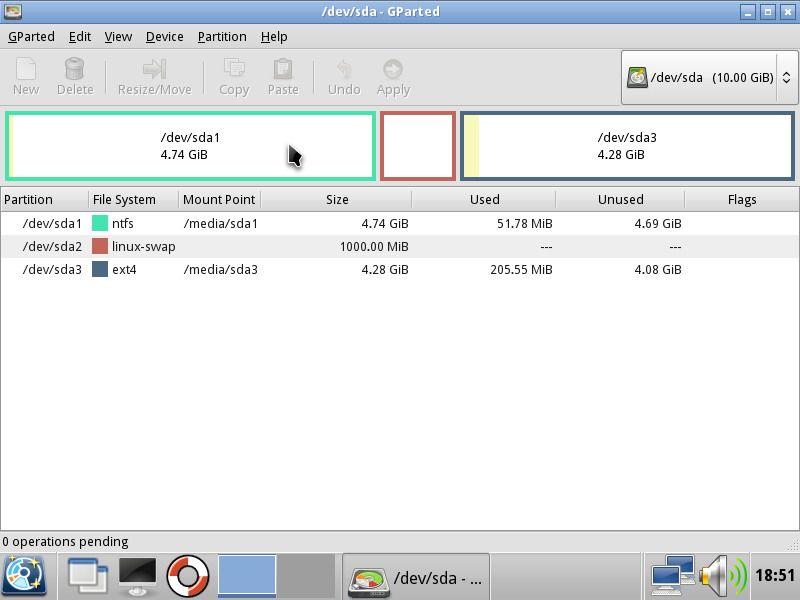
Task: Select the /dev/sda1 row in partition list
Action: 399,223
